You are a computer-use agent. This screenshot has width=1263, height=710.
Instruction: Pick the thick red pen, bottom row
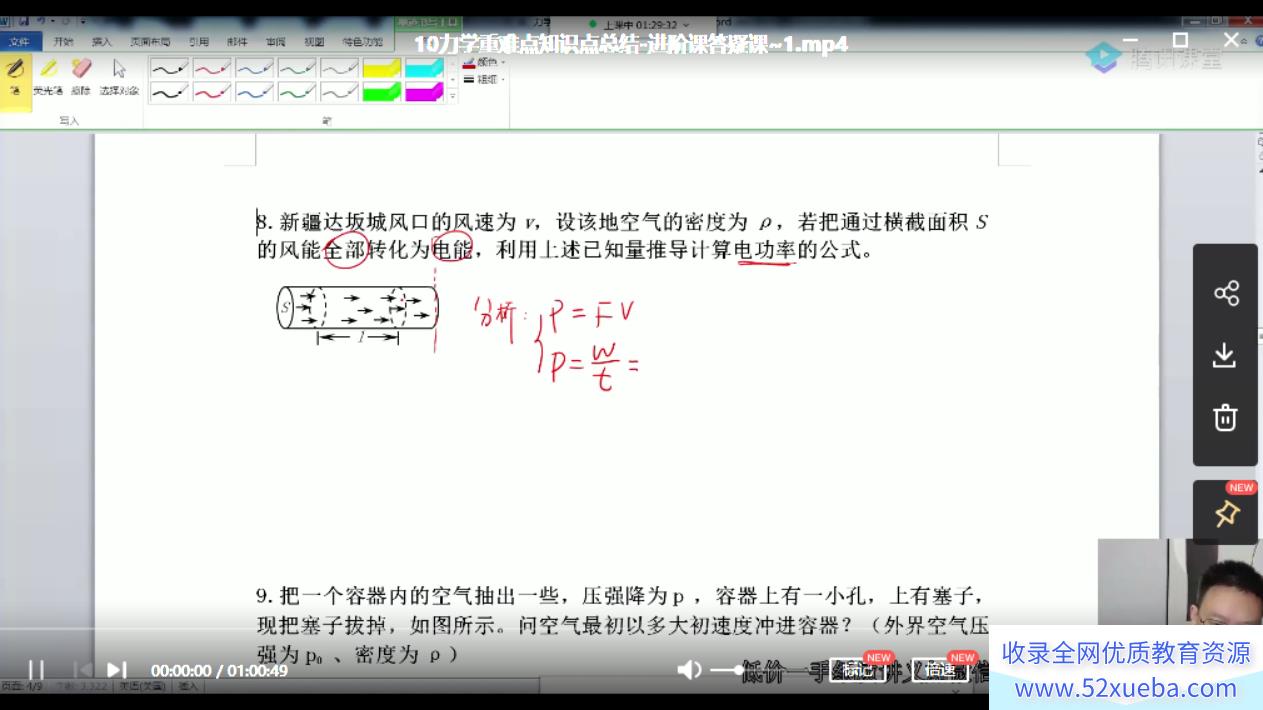point(212,91)
